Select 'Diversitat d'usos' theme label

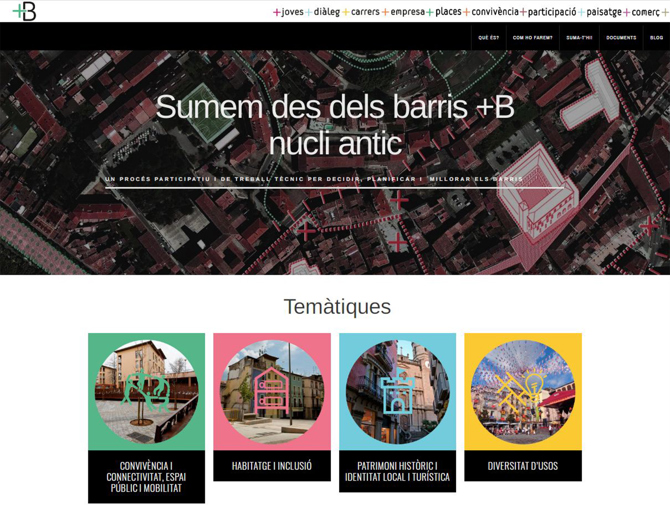pyautogui.click(x=523, y=465)
